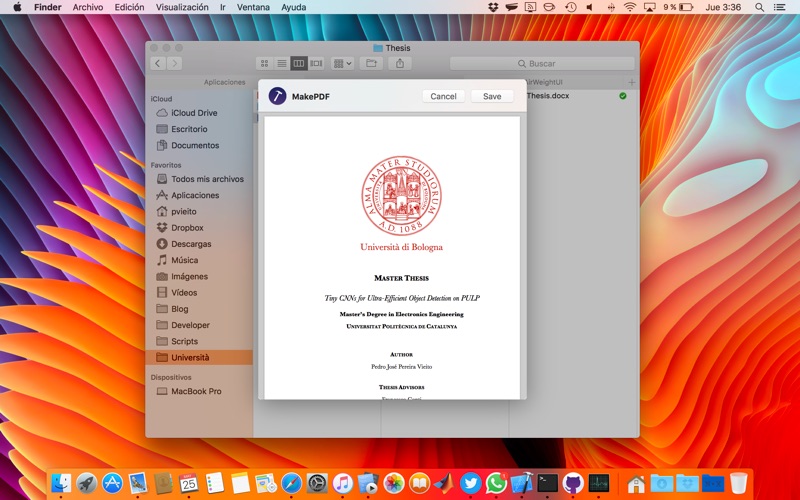This screenshot has height=500, width=800.
Task: Open iCloud Drive from the sidebar
Action: (x=194, y=113)
